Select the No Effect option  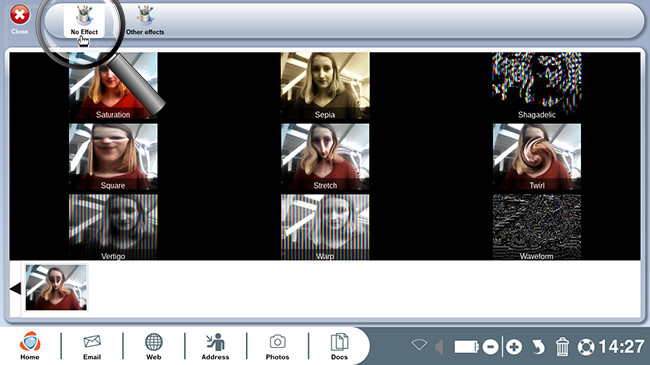point(84,21)
